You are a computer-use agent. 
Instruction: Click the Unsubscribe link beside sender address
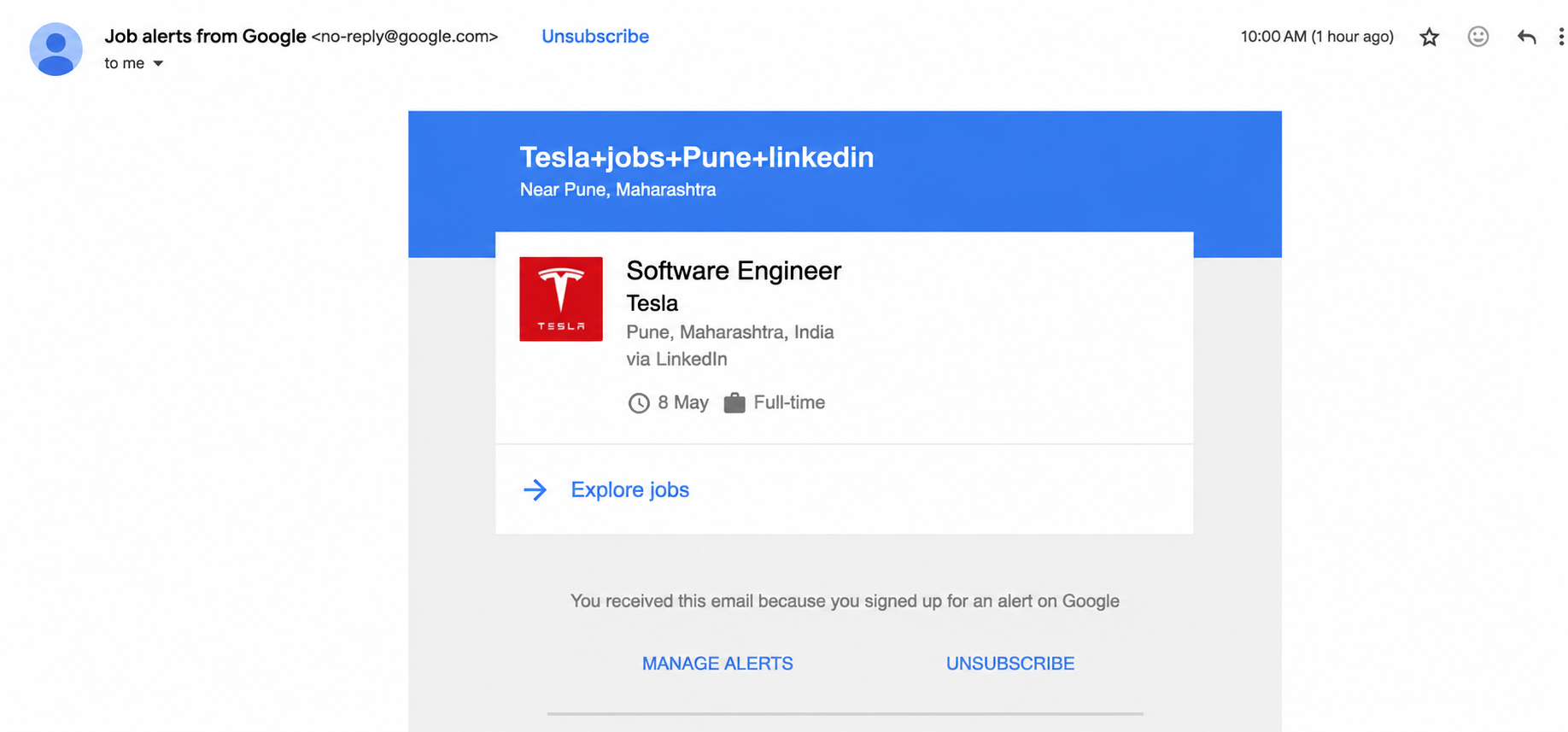coord(595,37)
